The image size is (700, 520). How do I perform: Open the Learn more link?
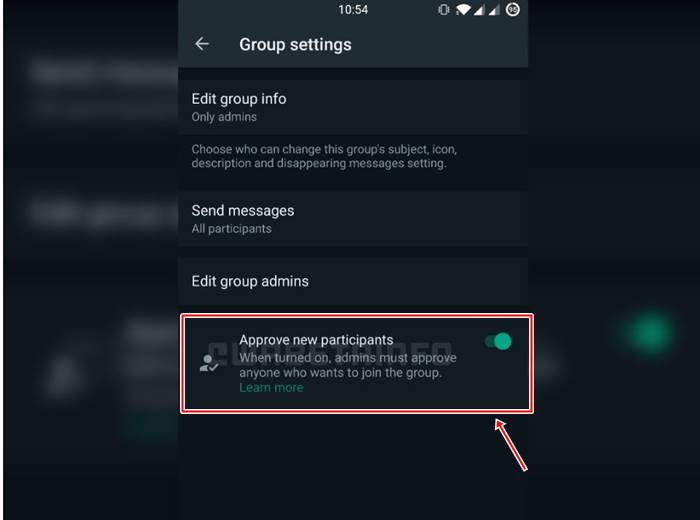tap(271, 387)
